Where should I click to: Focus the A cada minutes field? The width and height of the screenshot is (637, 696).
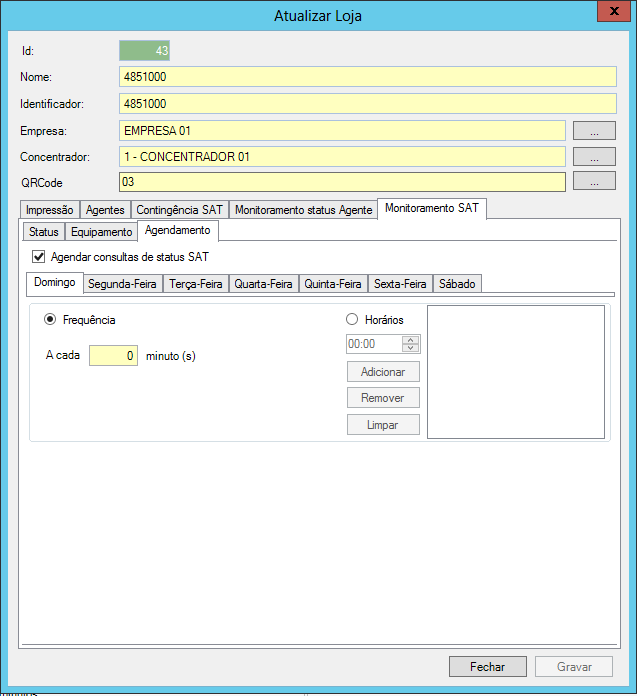(x=113, y=355)
